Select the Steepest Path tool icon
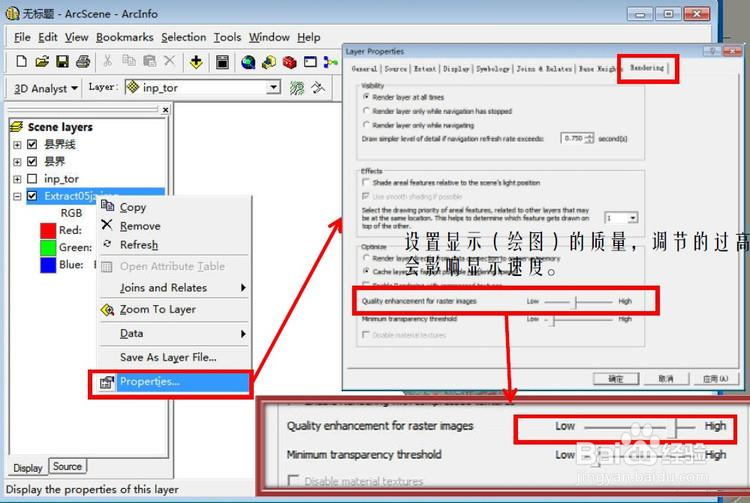This screenshot has width=750, height=503. (x=318, y=88)
